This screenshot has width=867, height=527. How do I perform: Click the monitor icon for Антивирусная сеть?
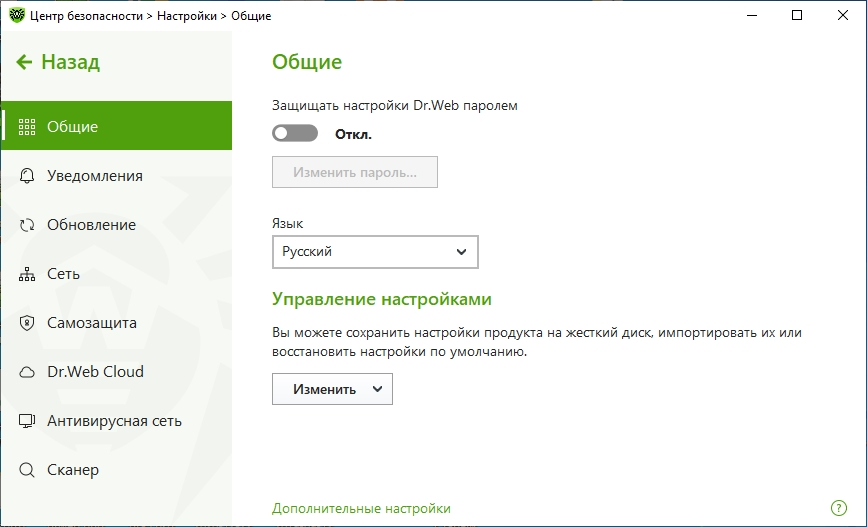pos(27,421)
